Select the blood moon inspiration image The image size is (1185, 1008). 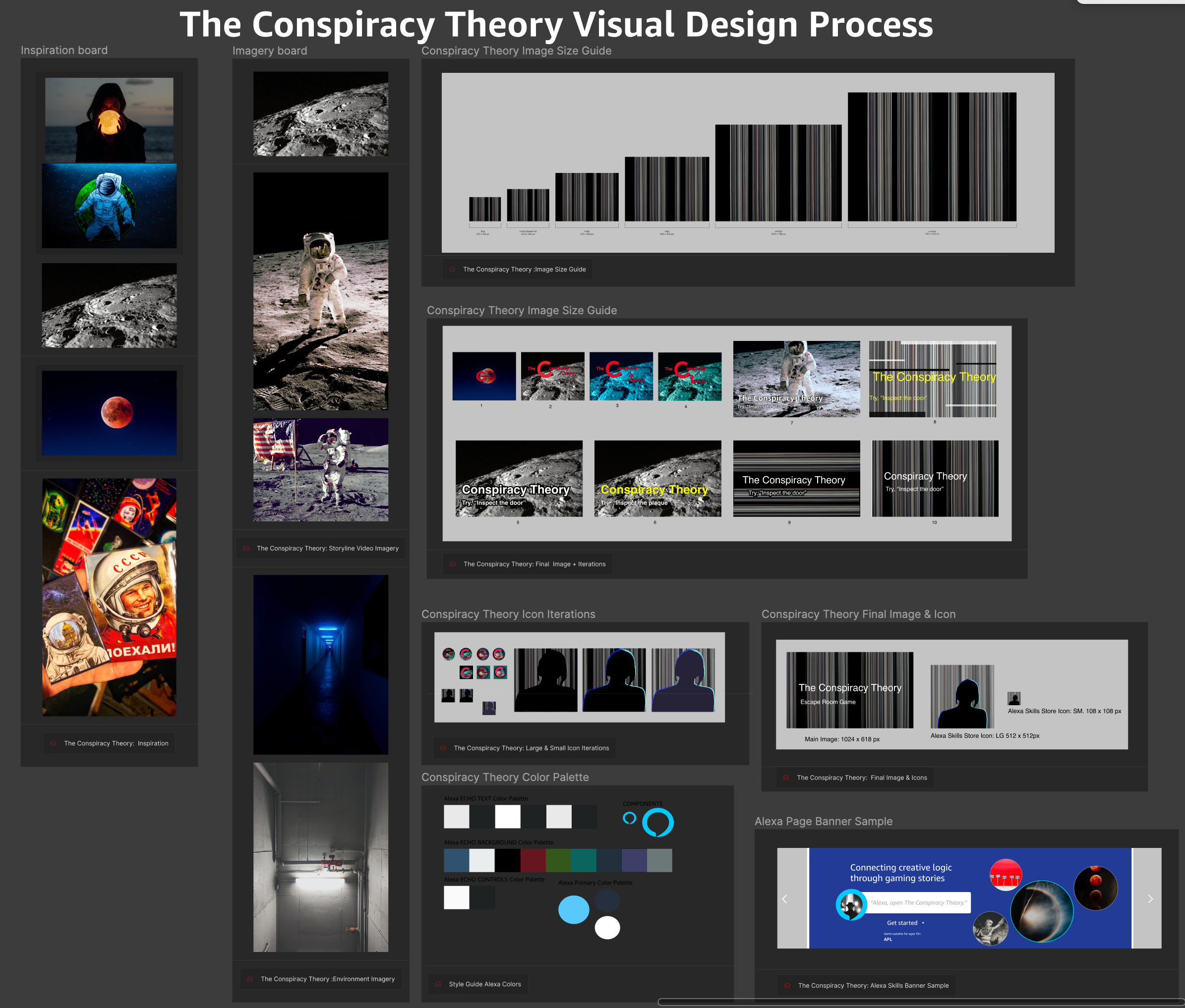[x=109, y=413]
